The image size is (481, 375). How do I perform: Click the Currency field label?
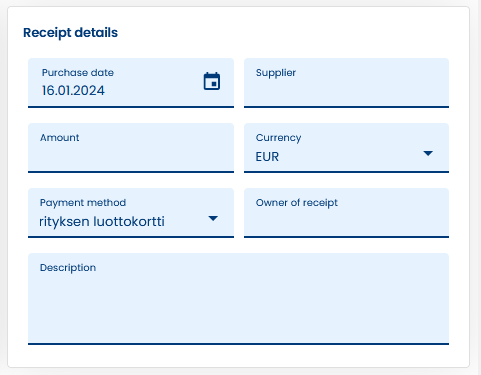(278, 138)
